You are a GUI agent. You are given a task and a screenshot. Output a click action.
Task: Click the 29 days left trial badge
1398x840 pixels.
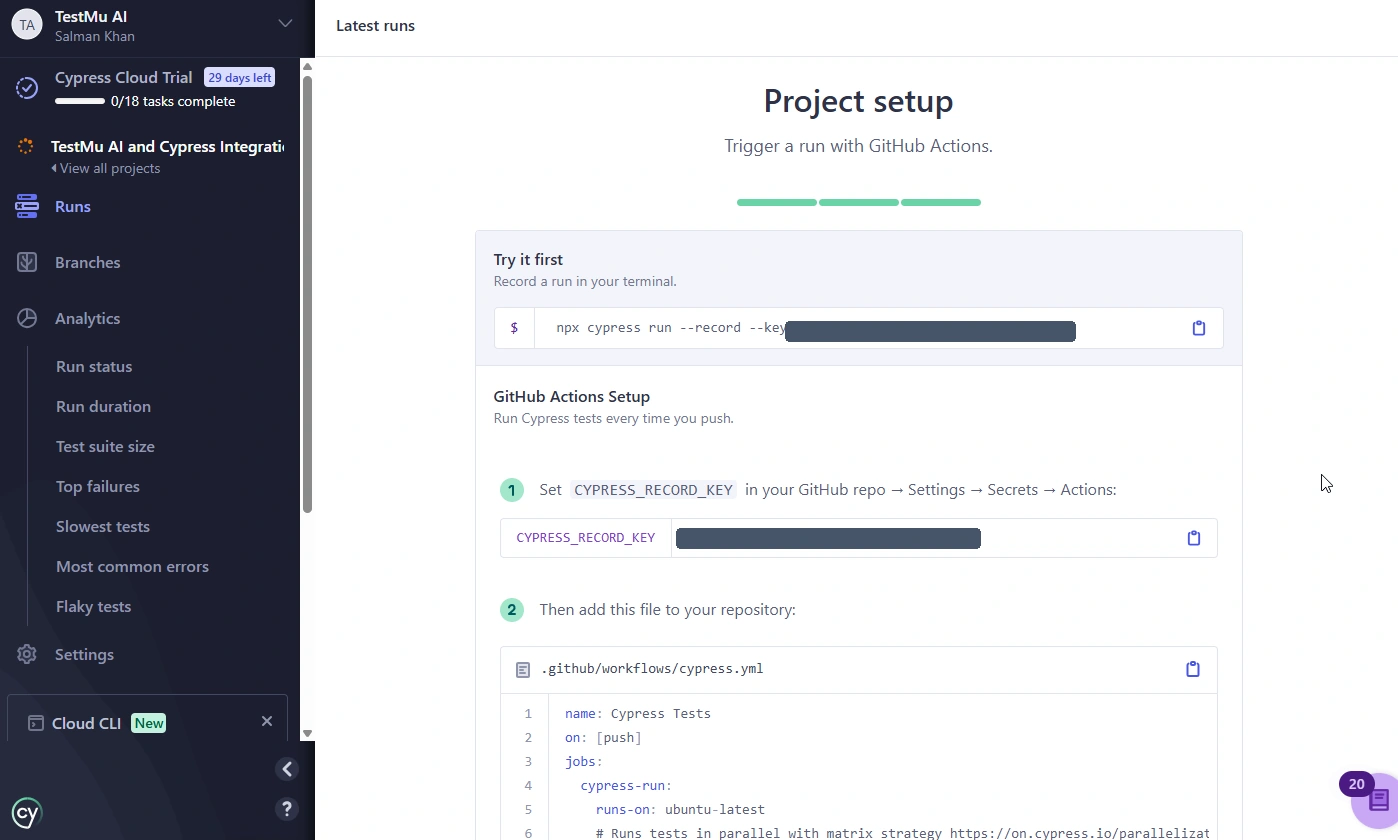239,77
